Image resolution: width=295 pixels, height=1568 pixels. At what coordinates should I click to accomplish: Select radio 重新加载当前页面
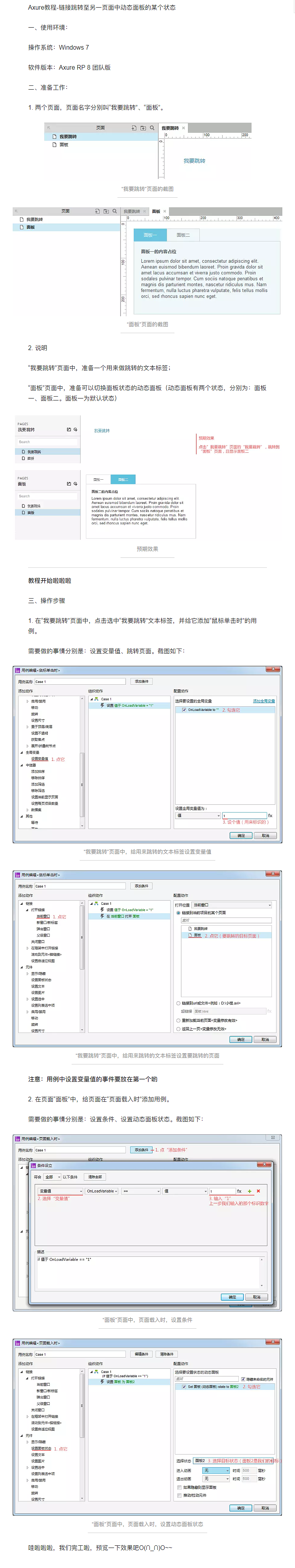(178, 1021)
